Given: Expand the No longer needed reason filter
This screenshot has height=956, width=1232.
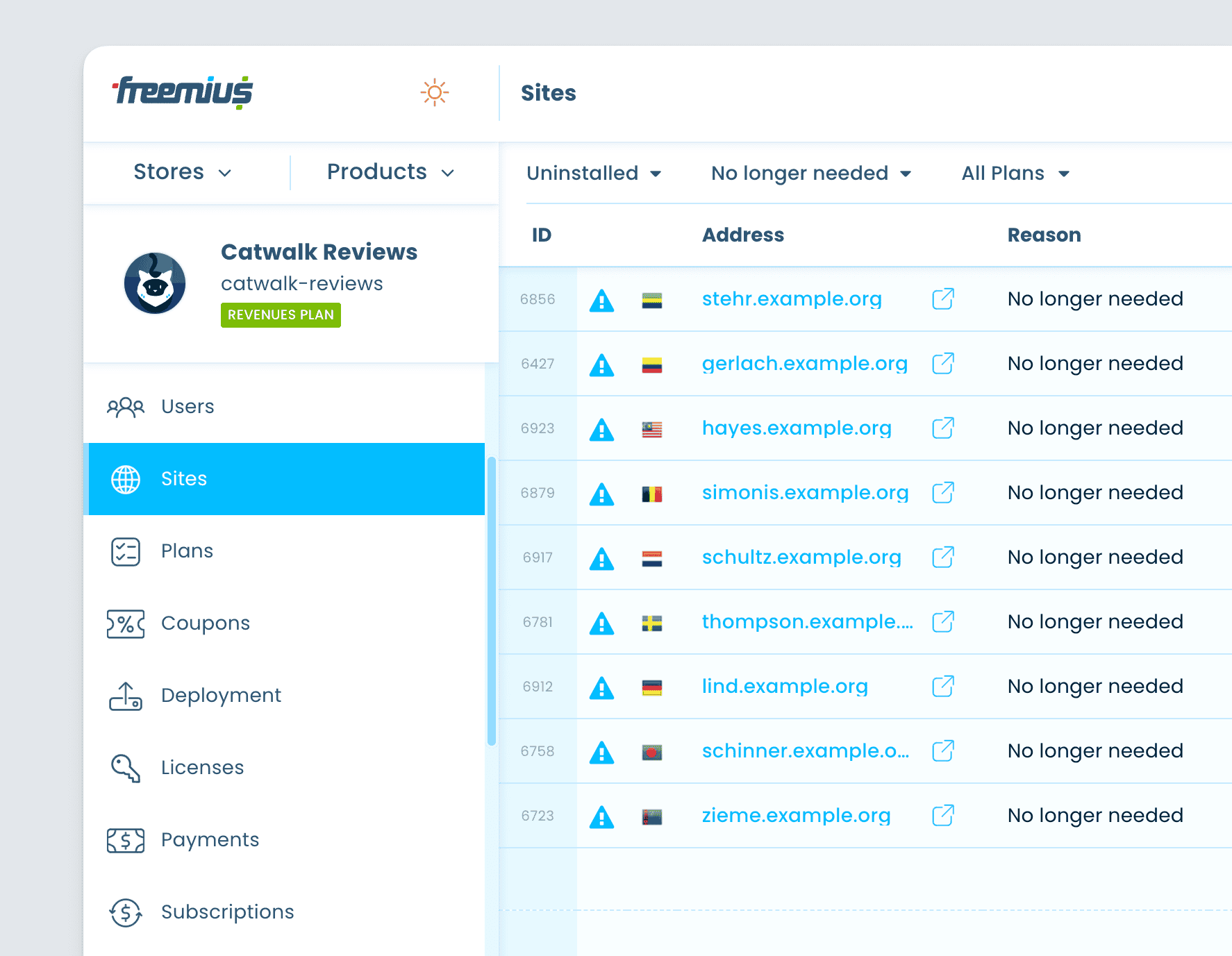Looking at the screenshot, I should click(811, 173).
